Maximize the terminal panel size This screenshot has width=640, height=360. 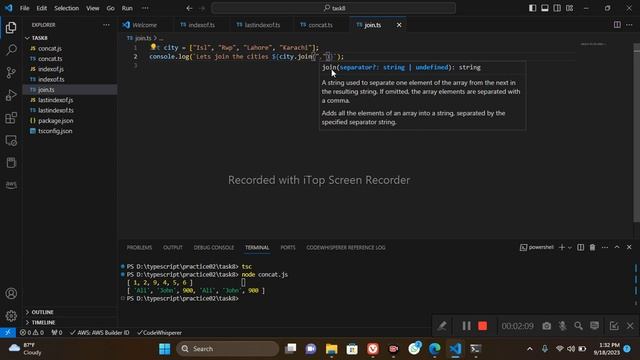[617, 247]
